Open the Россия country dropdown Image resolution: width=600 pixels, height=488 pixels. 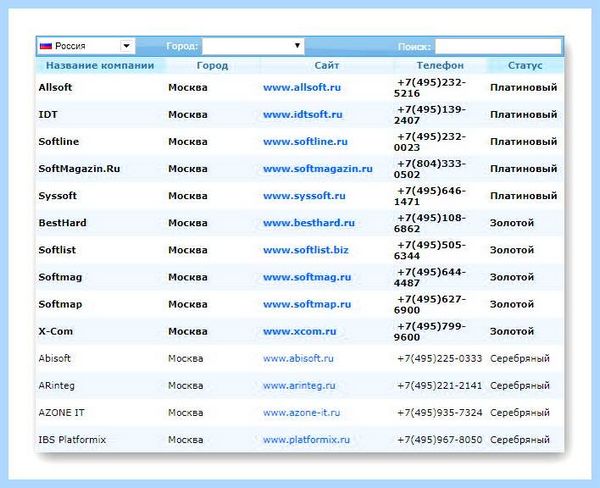(x=86, y=46)
